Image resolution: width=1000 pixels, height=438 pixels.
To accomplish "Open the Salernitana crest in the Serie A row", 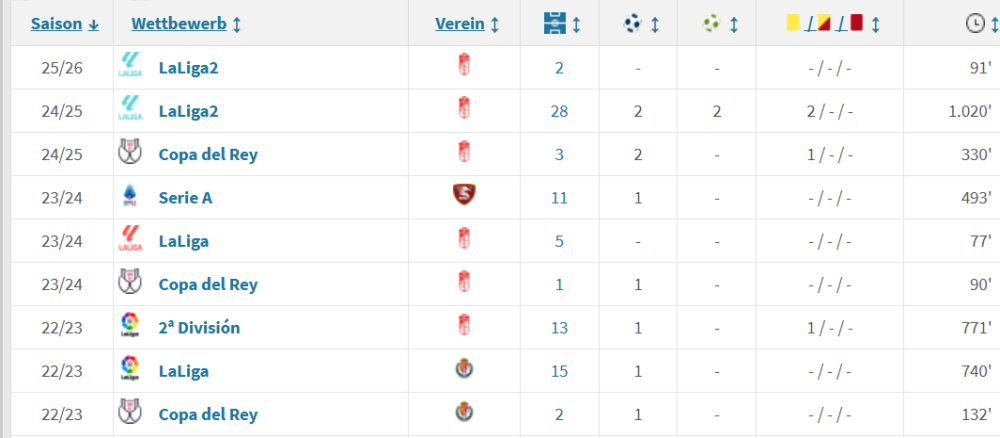I will point(462,197).
